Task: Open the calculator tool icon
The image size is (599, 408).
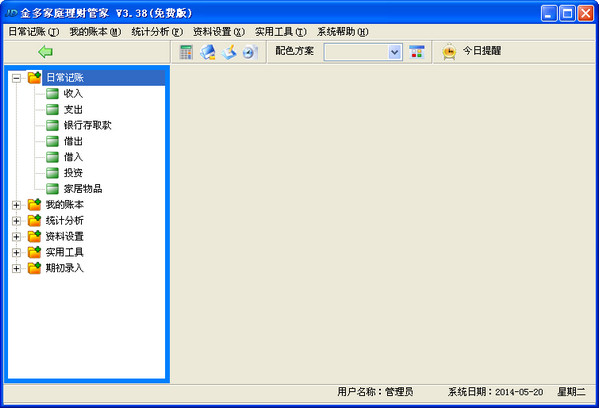Action: click(x=186, y=52)
